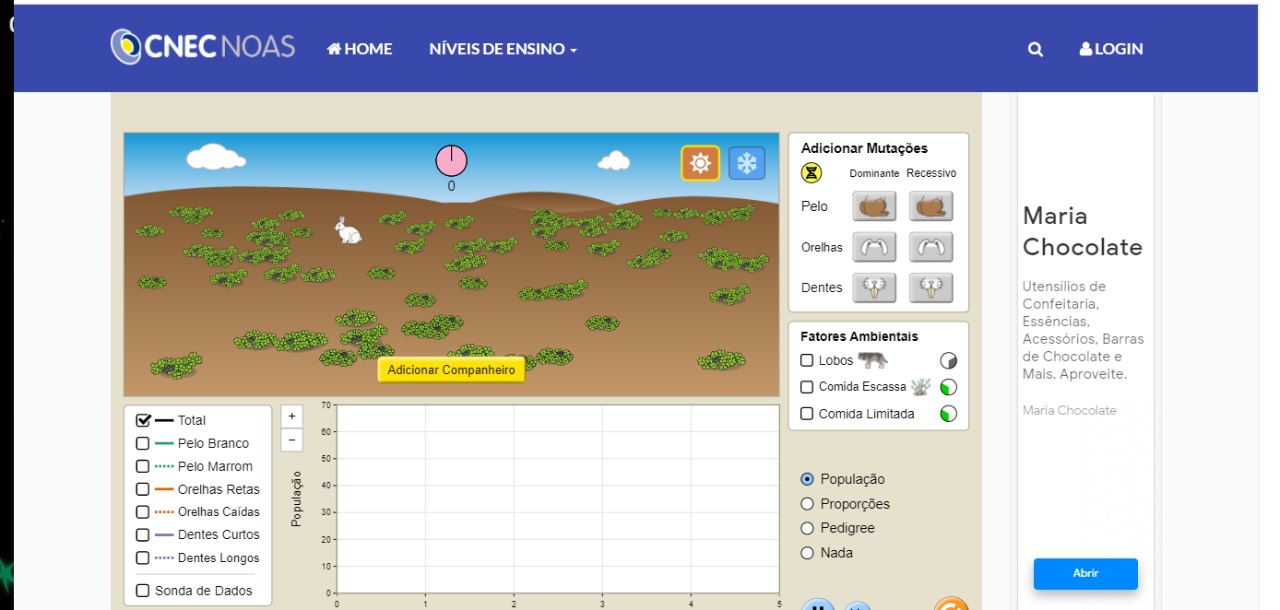This screenshot has width=1280, height=610.
Task: Enable the Comida Escassa checkbox
Action: pos(807,387)
